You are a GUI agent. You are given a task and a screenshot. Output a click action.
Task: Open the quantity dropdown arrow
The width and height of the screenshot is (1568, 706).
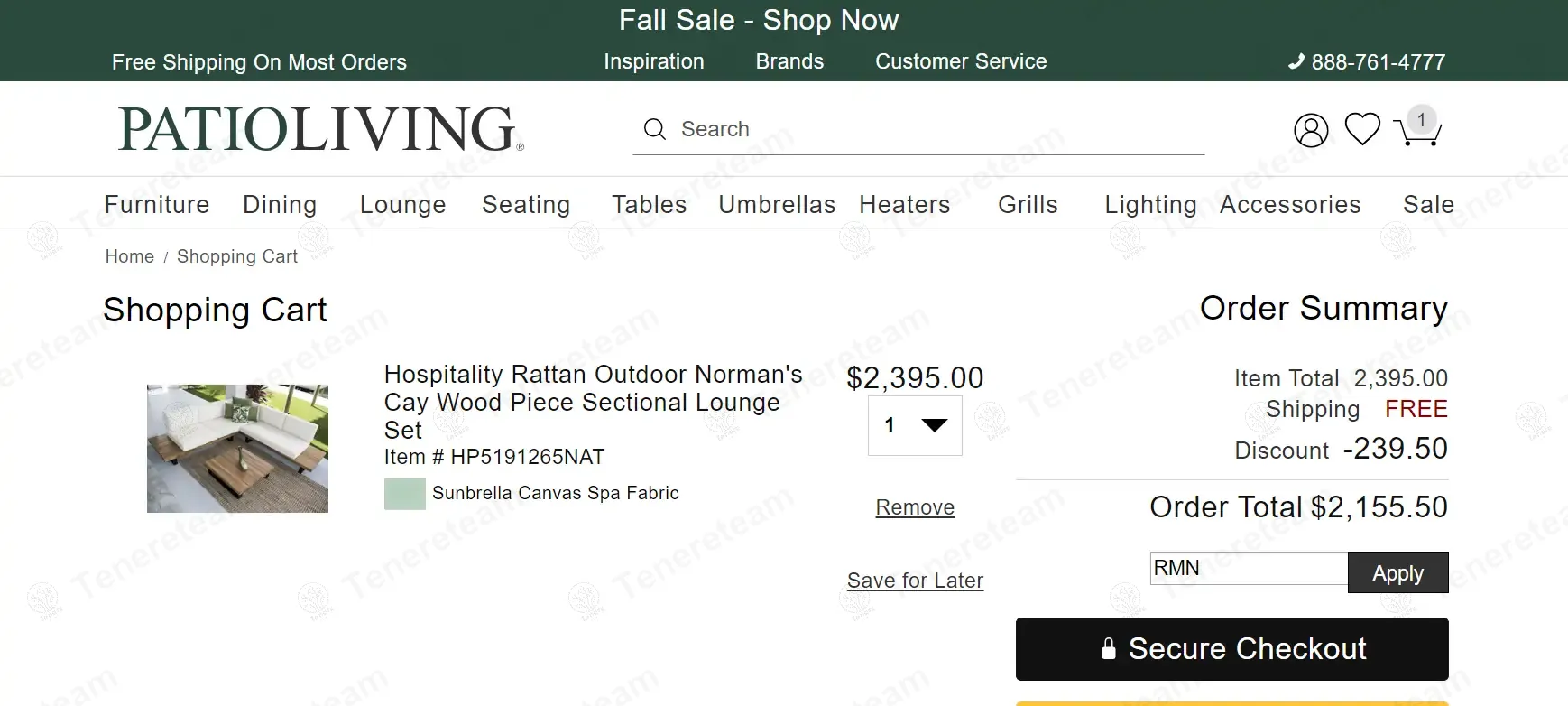[x=934, y=425]
